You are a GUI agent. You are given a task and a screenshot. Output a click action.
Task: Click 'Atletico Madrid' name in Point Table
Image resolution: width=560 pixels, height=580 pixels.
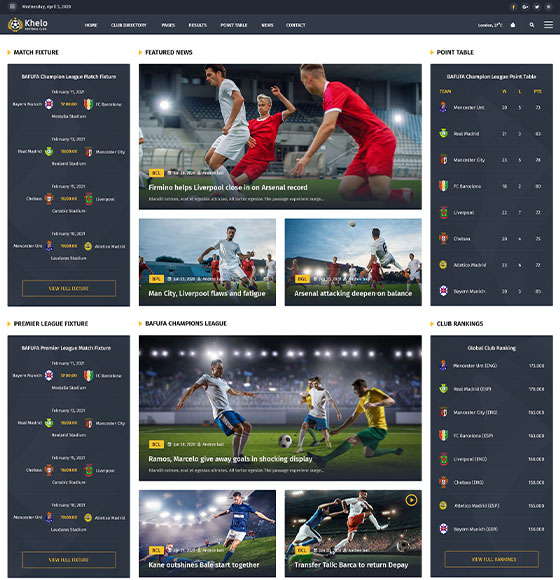470,265
